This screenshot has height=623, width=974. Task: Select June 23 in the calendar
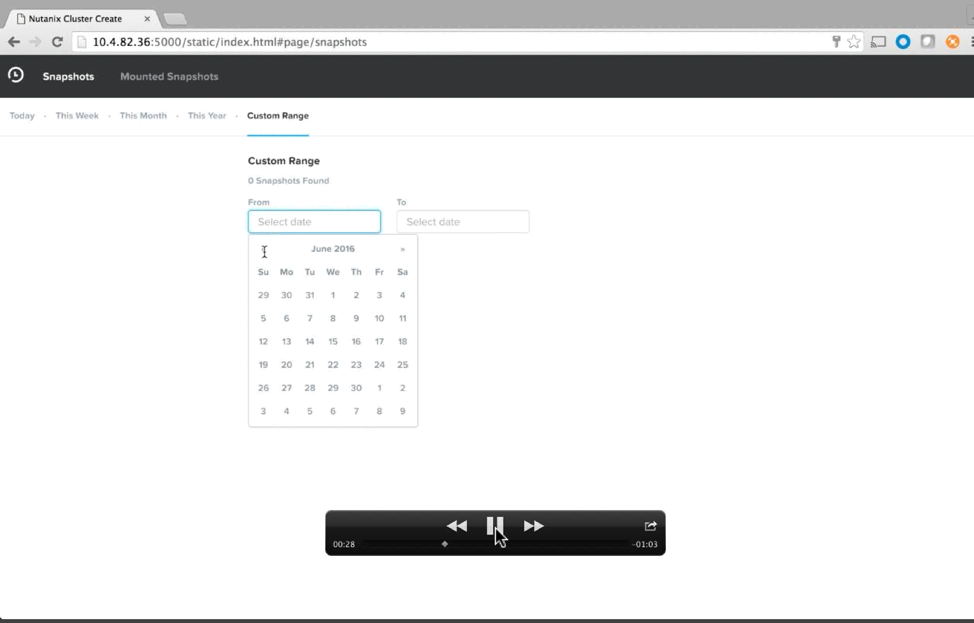[x=356, y=365]
